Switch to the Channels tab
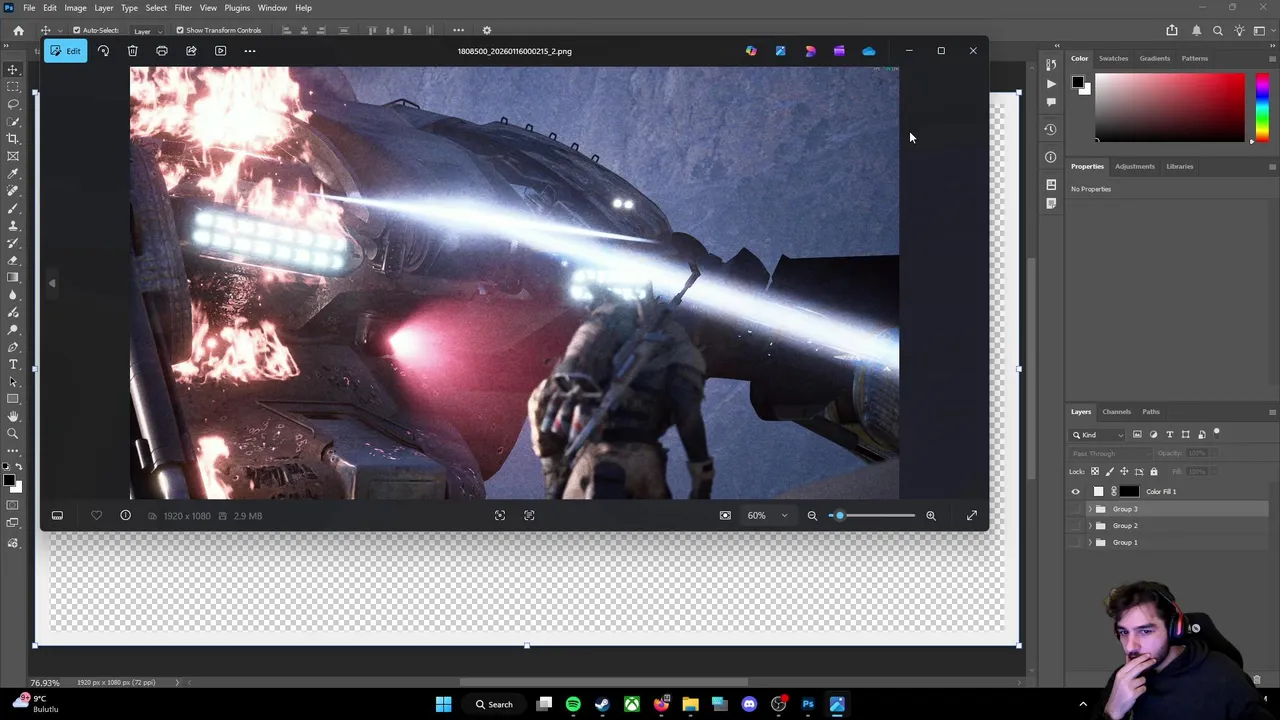This screenshot has height=720, width=1280. 1116,412
